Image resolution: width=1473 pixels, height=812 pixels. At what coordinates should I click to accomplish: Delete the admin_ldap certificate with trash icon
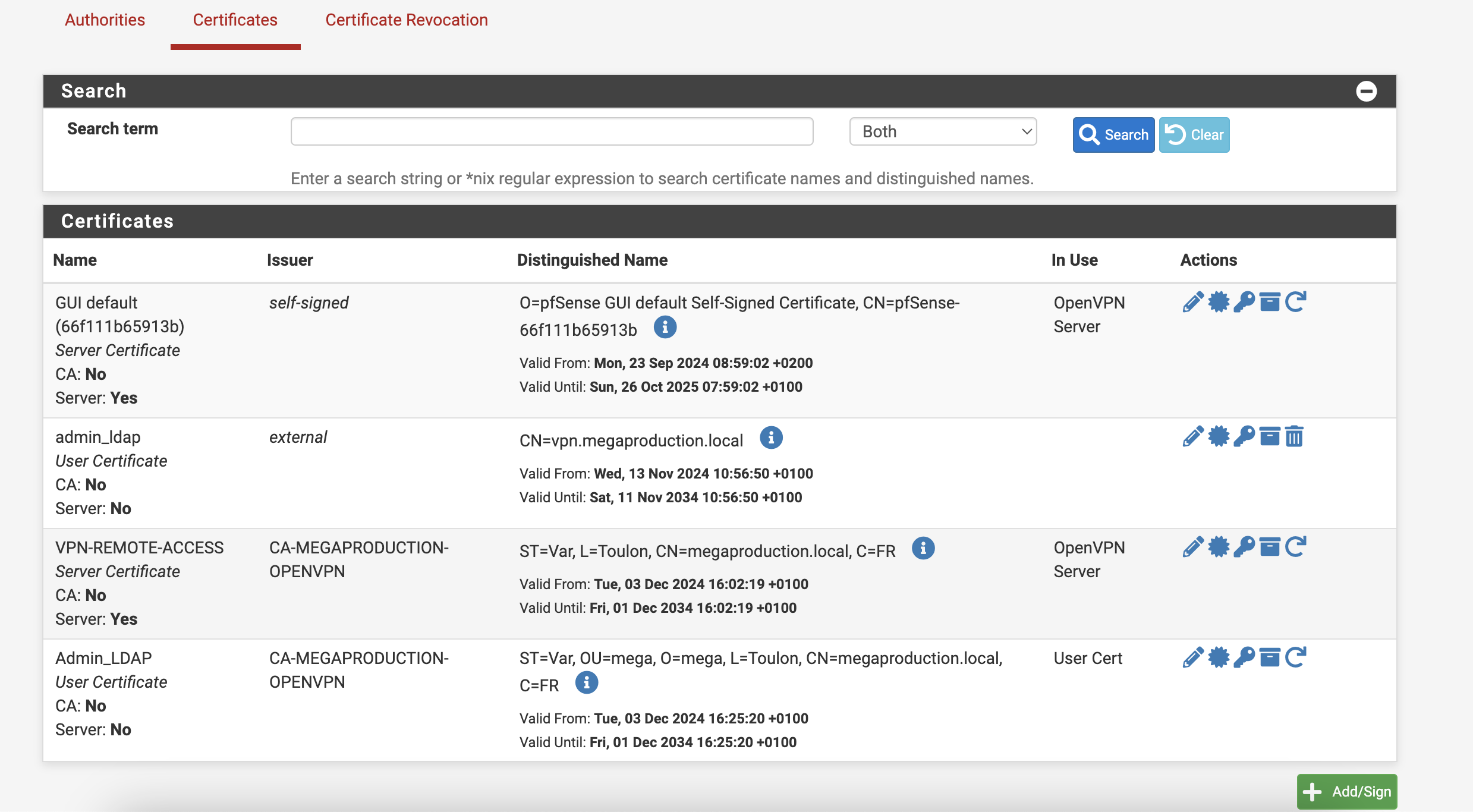[x=1295, y=436]
